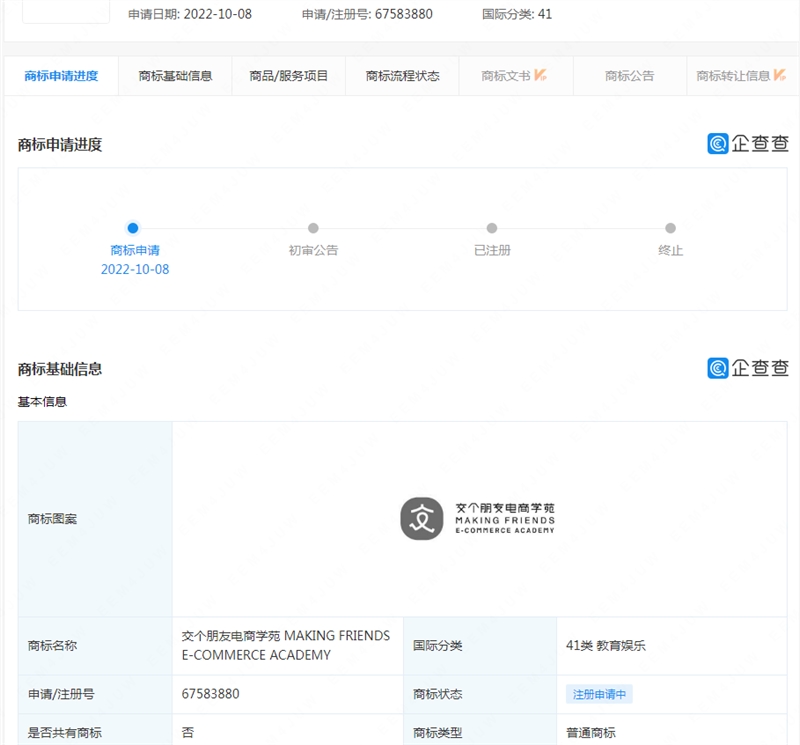Click the 商标图案 row label
This screenshot has height=745, width=800.
coord(53,519)
